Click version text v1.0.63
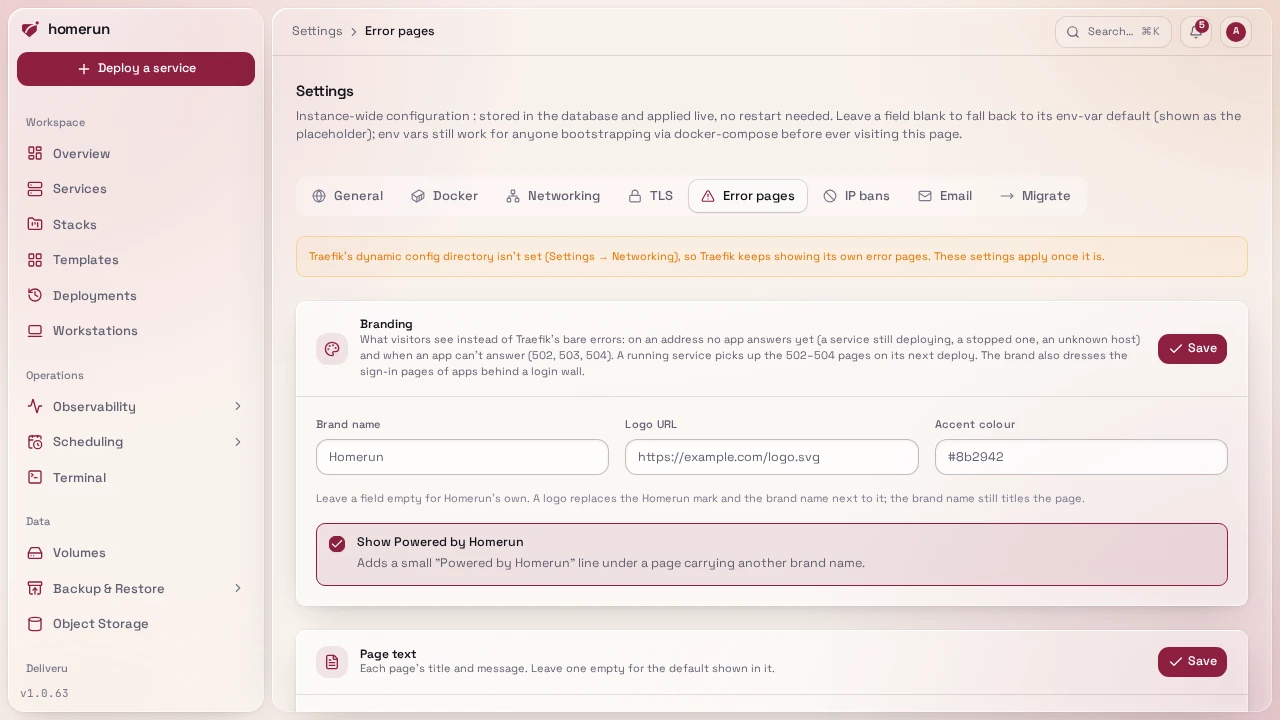This screenshot has height=720, width=1280. tap(44, 693)
